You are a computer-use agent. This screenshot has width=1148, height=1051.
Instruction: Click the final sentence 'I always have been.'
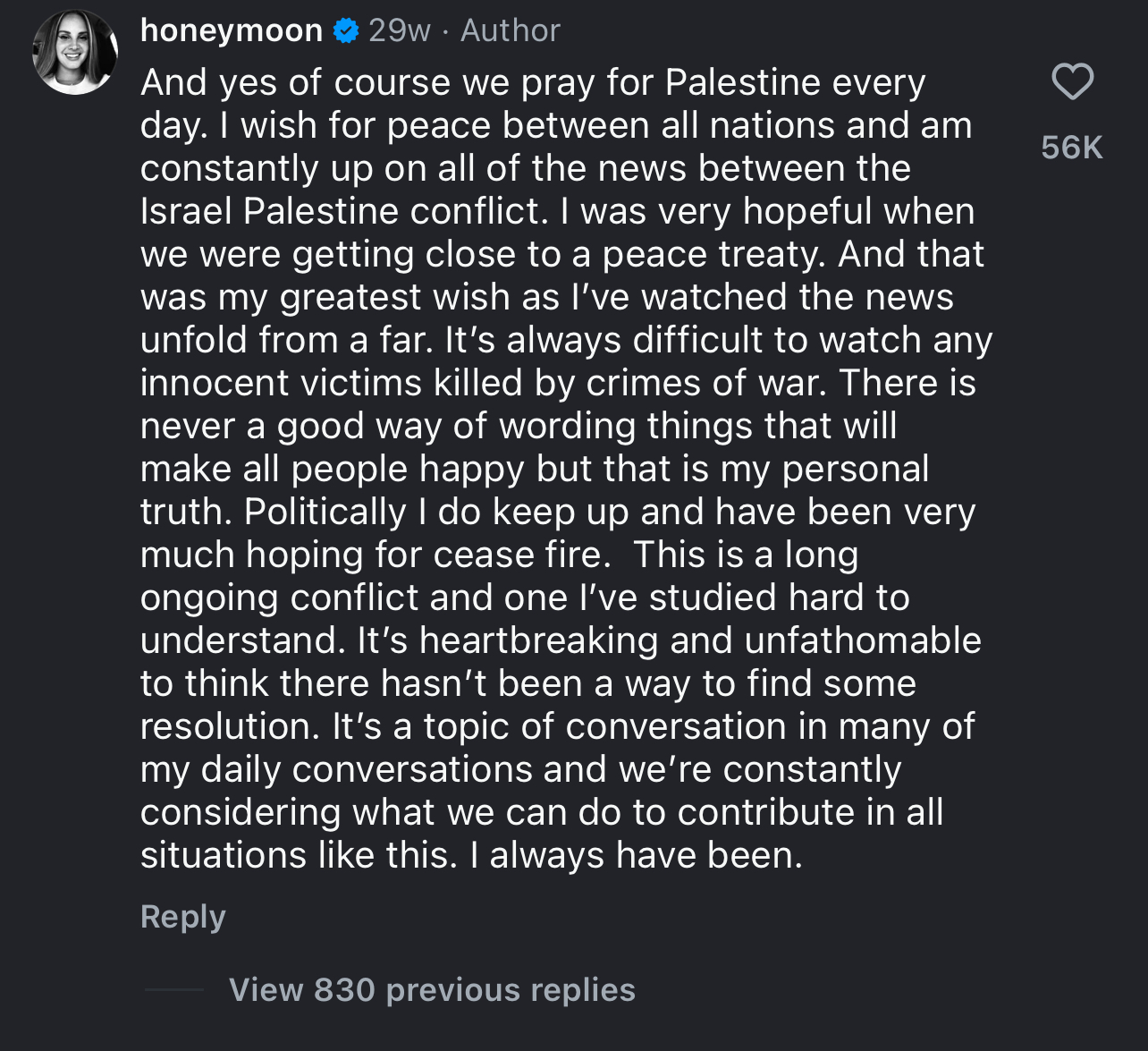coord(636,855)
